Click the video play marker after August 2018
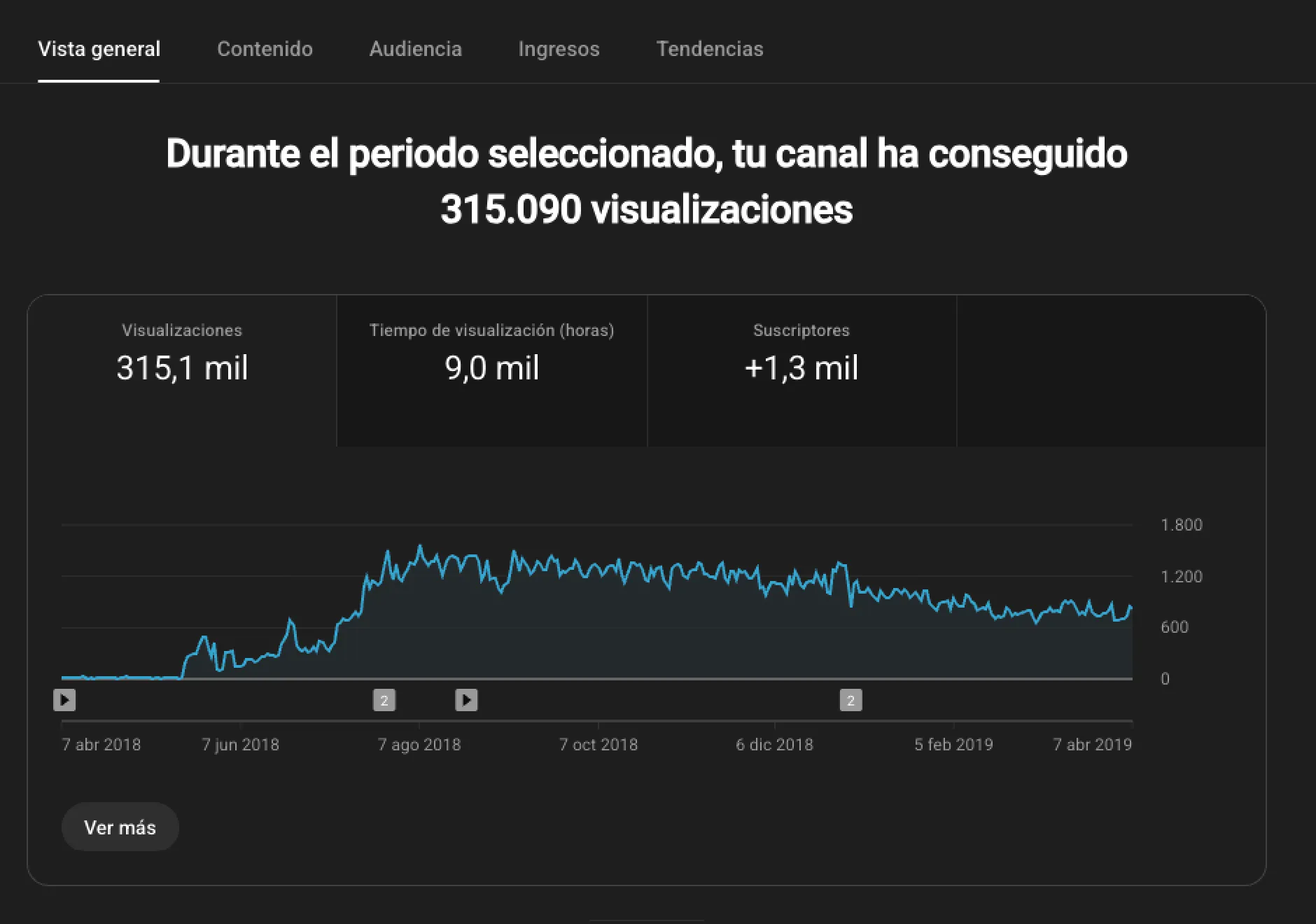The width and height of the screenshot is (1316, 924). point(466,699)
